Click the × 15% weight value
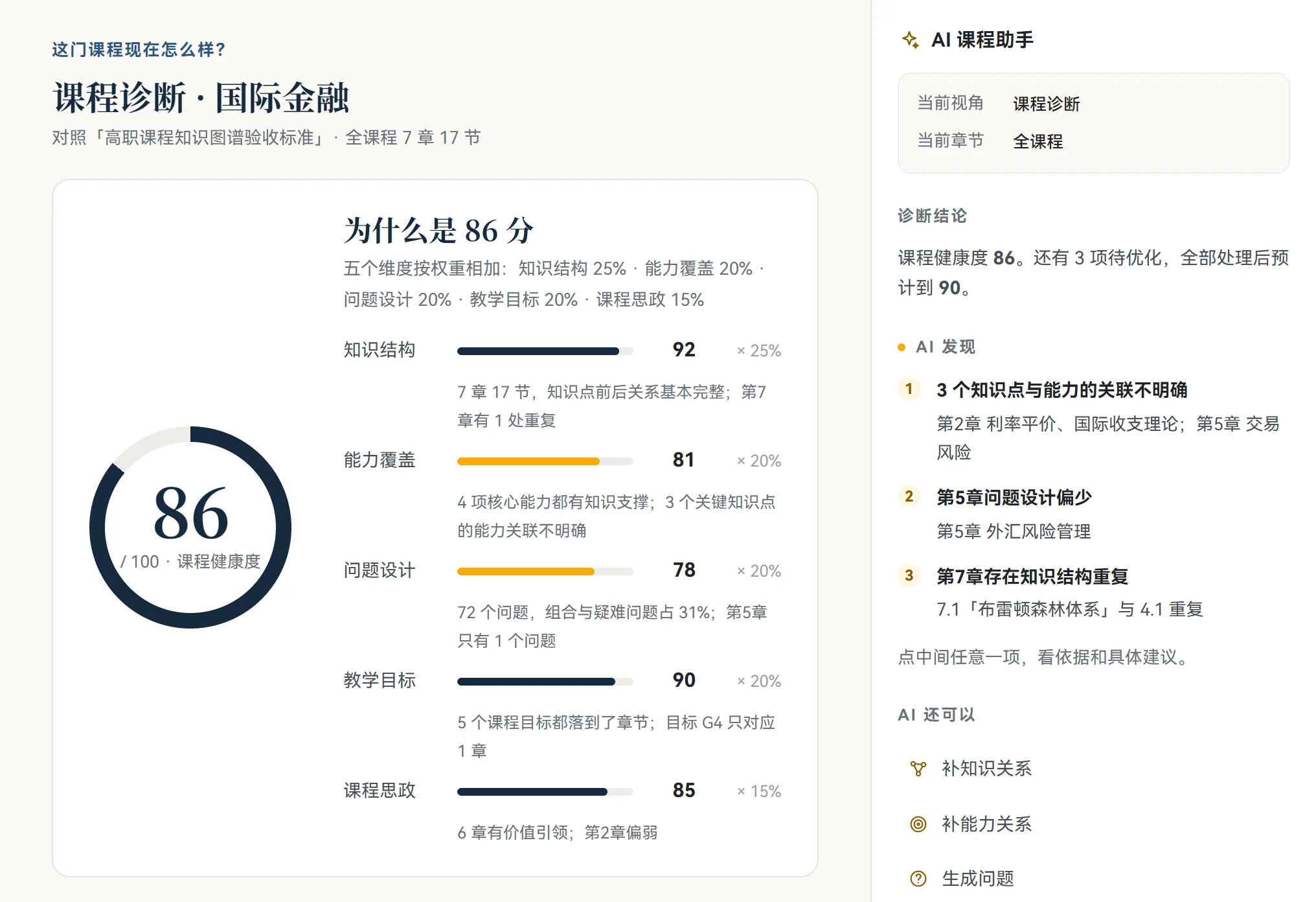1316x902 pixels. tap(759, 791)
